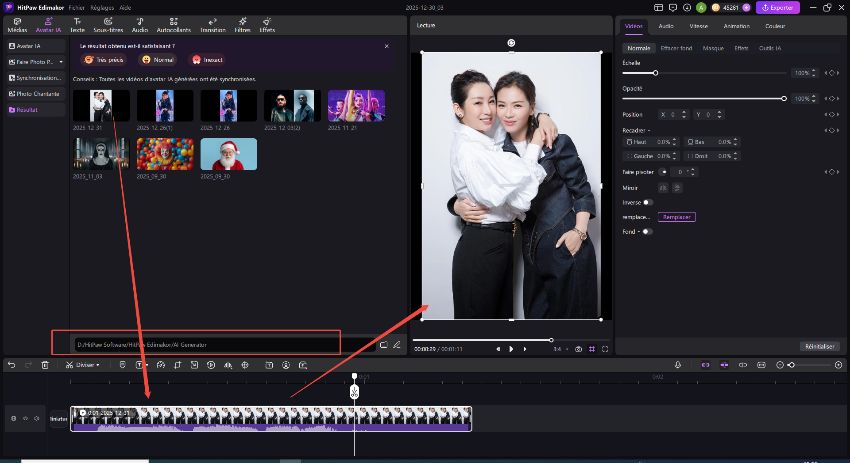Open the Autocollants stickers panel
This screenshot has height=463, width=850.
(x=174, y=24)
